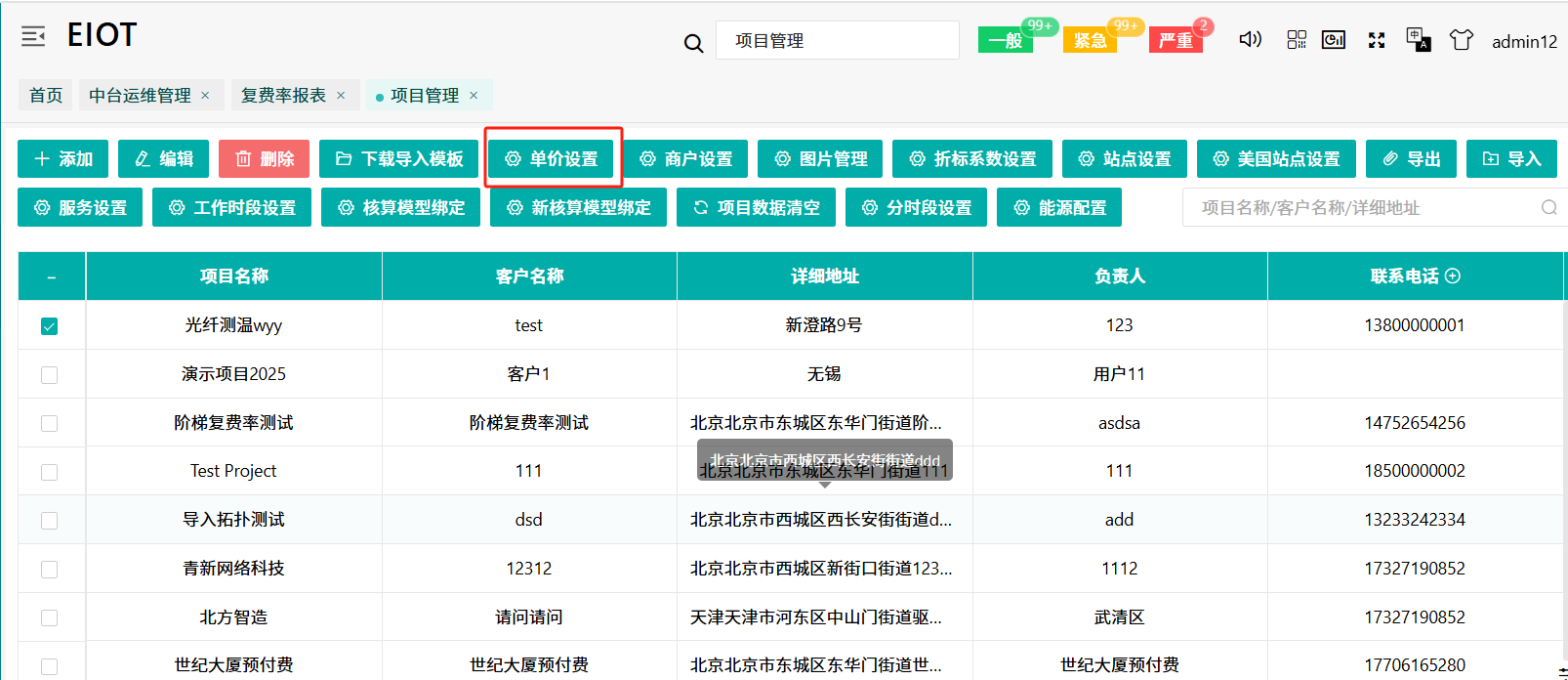
Task: Toggle select-all checkbox in table header
Action: click(x=51, y=277)
